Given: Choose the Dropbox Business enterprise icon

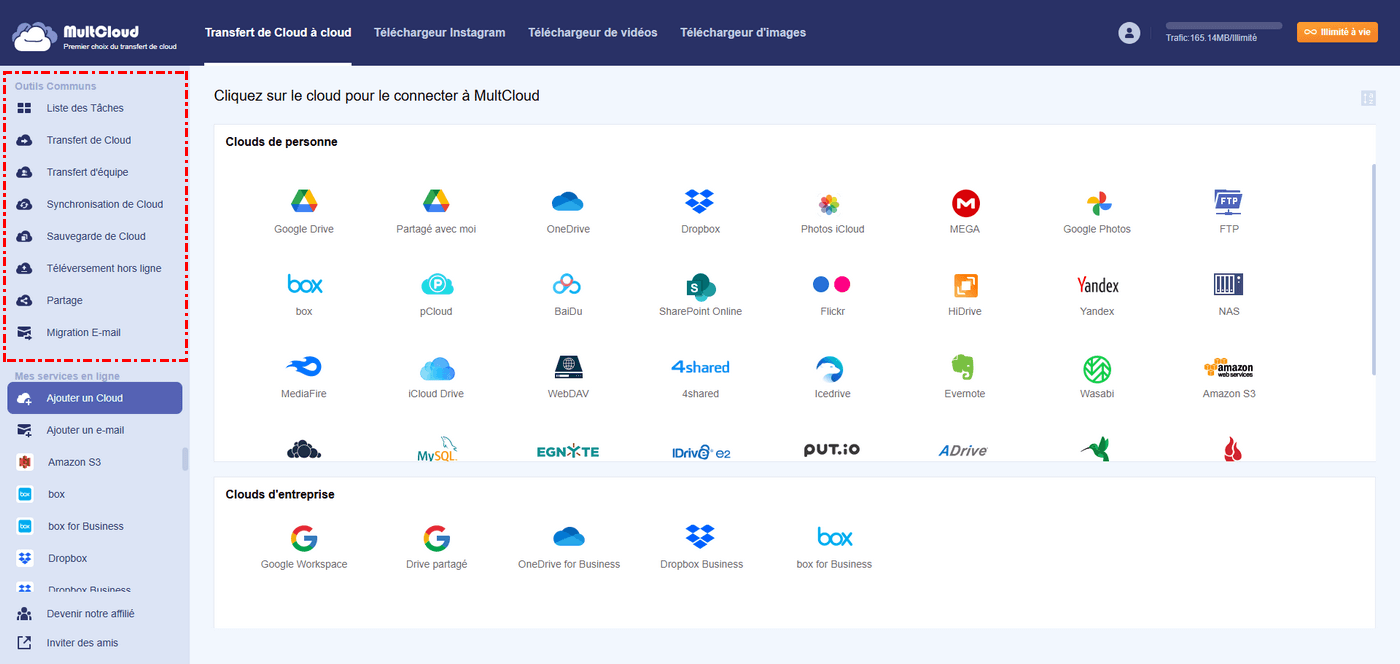Looking at the screenshot, I should pyautogui.click(x=700, y=537).
